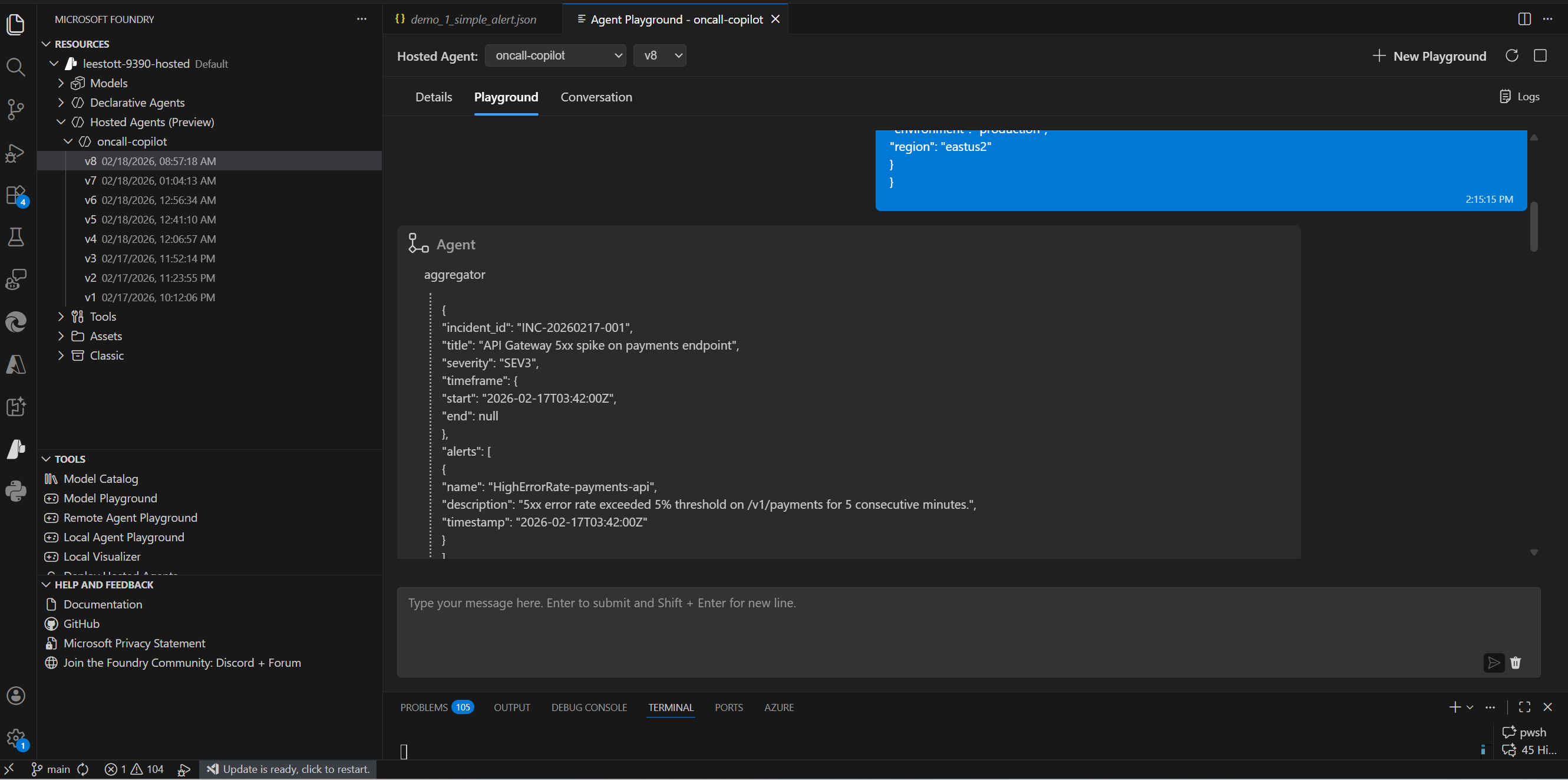Open Local Visualizer tool
This screenshot has height=780, width=1568.
(x=103, y=557)
